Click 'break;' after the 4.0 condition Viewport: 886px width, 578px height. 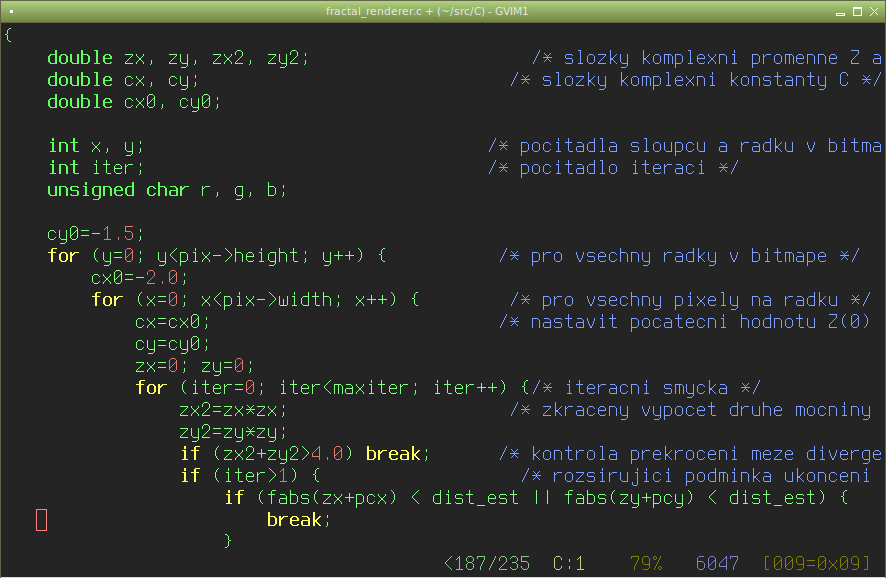point(398,454)
